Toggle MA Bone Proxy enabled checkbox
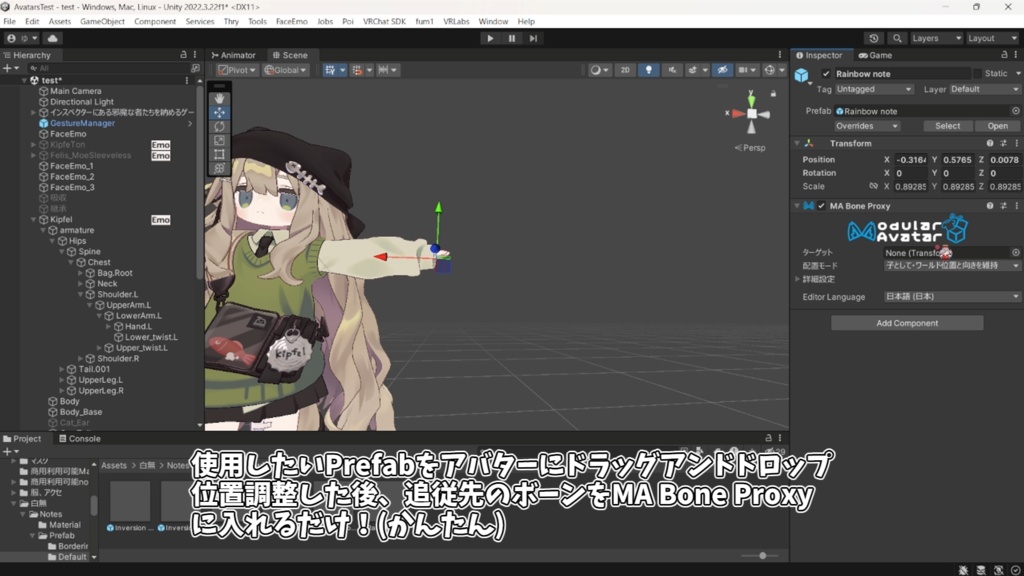The height and width of the screenshot is (576, 1024). [822, 206]
